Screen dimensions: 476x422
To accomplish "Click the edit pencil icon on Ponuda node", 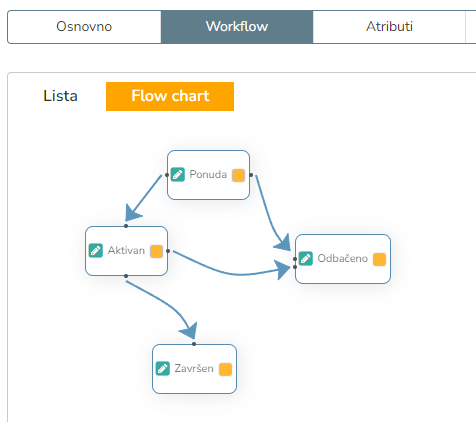I will (x=178, y=175).
